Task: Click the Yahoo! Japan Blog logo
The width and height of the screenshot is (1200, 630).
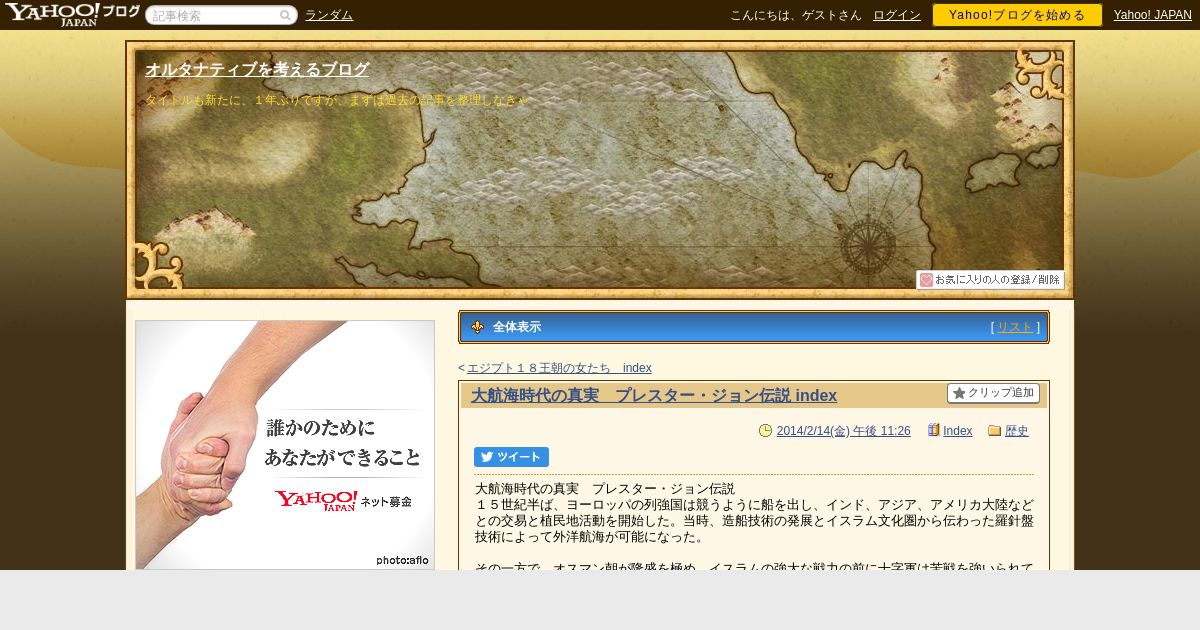Action: pyautogui.click(x=72, y=14)
